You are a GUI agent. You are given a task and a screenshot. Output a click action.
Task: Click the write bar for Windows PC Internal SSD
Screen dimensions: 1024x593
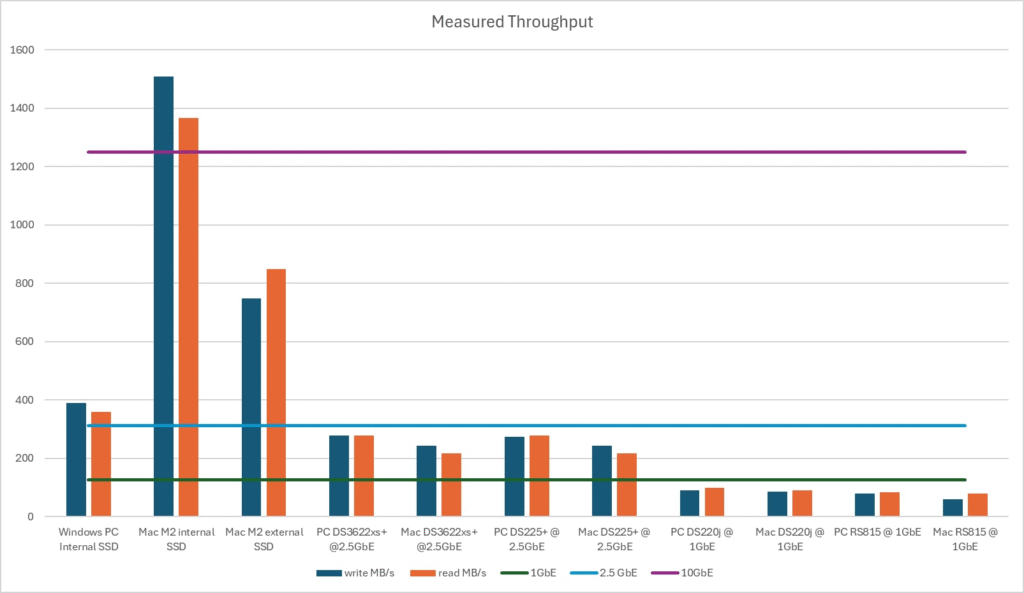tap(76, 460)
